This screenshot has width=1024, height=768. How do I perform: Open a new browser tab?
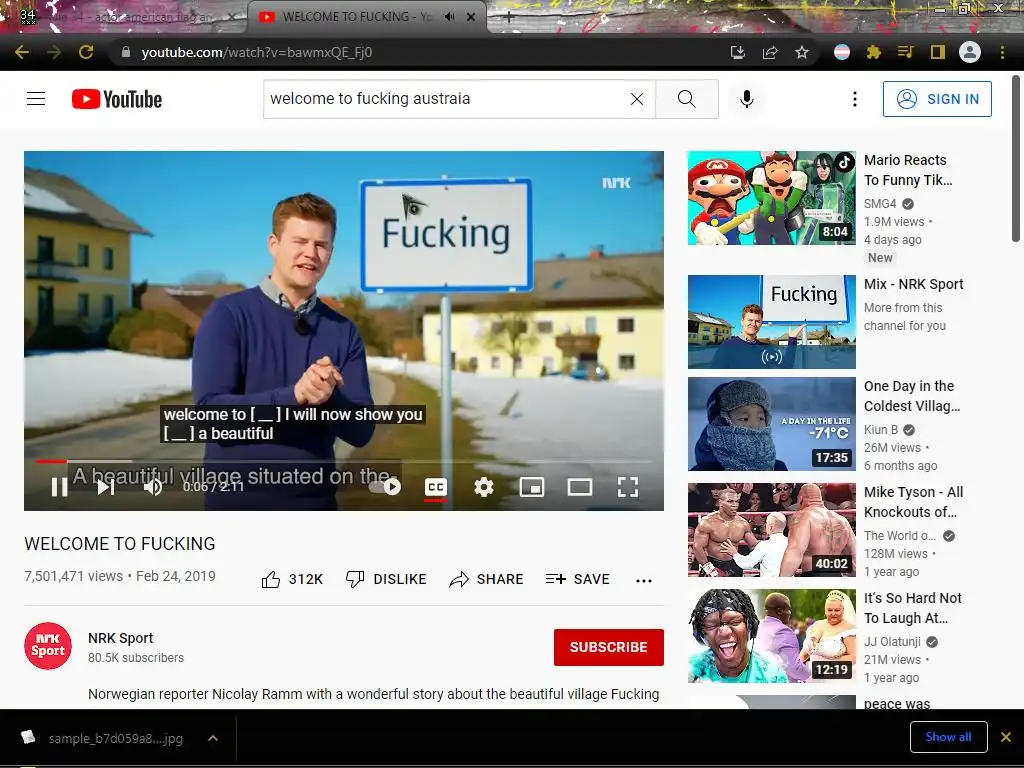tap(509, 18)
